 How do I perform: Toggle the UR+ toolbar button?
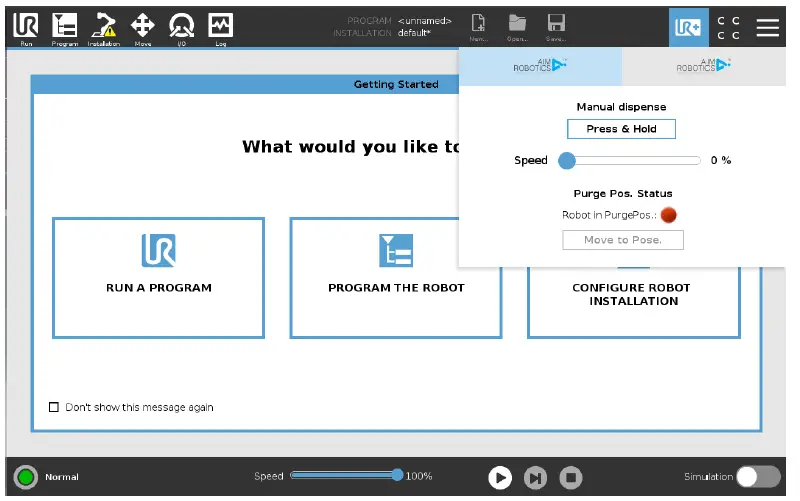pyautogui.click(x=689, y=28)
